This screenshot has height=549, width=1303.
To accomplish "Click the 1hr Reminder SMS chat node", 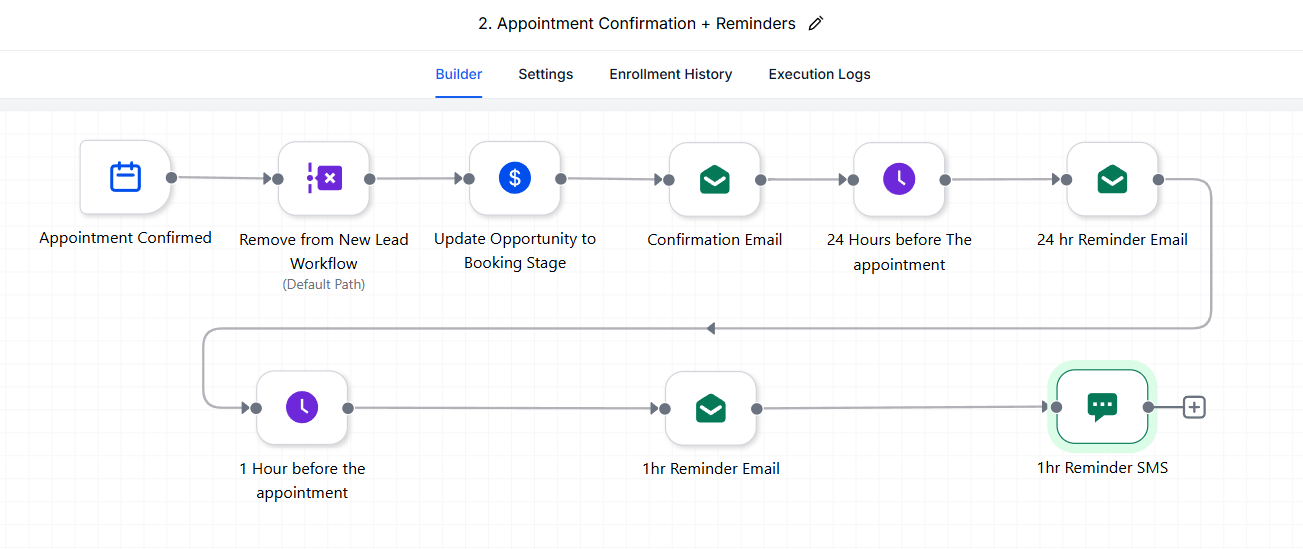I will coord(1102,407).
